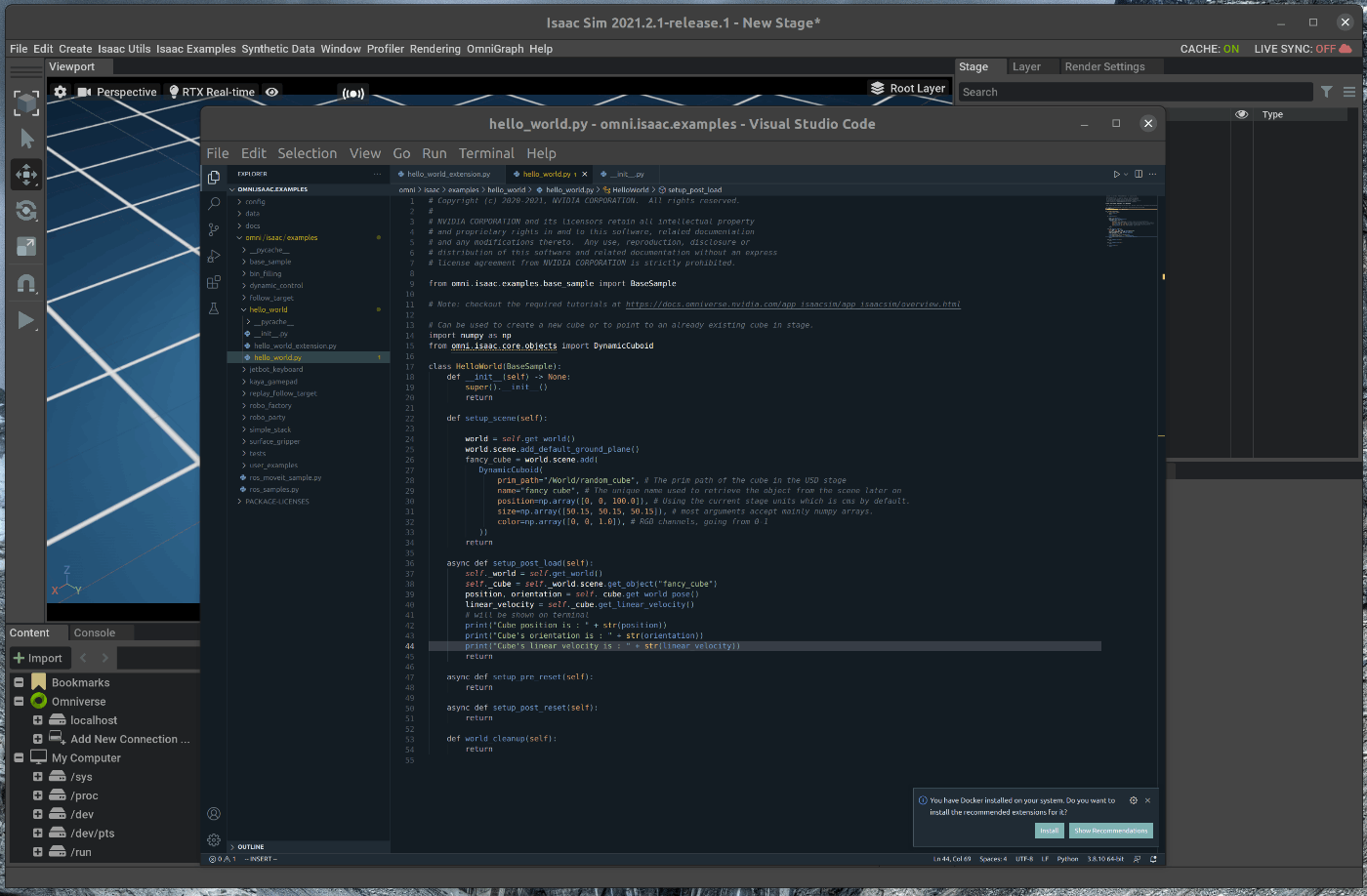Choose the Rotate tool in Isaac Sim toolbar
The image size is (1367, 896).
pyautogui.click(x=26, y=211)
